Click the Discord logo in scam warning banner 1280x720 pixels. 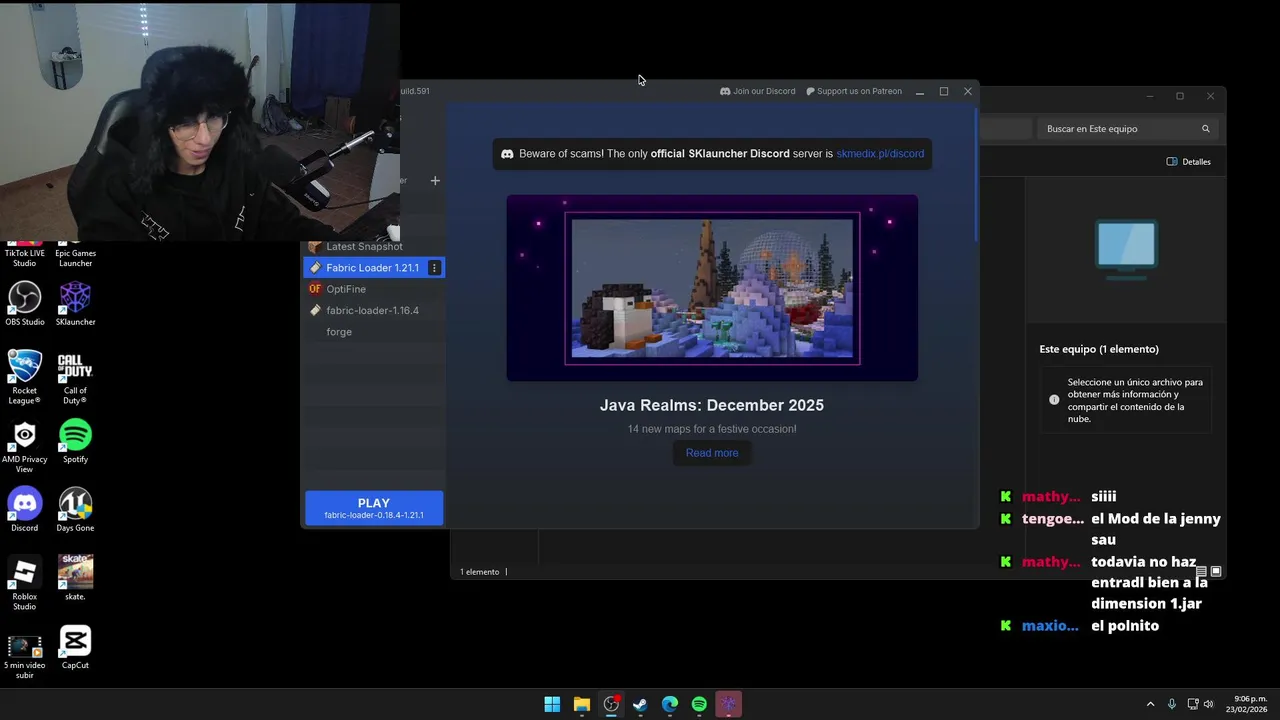507,154
